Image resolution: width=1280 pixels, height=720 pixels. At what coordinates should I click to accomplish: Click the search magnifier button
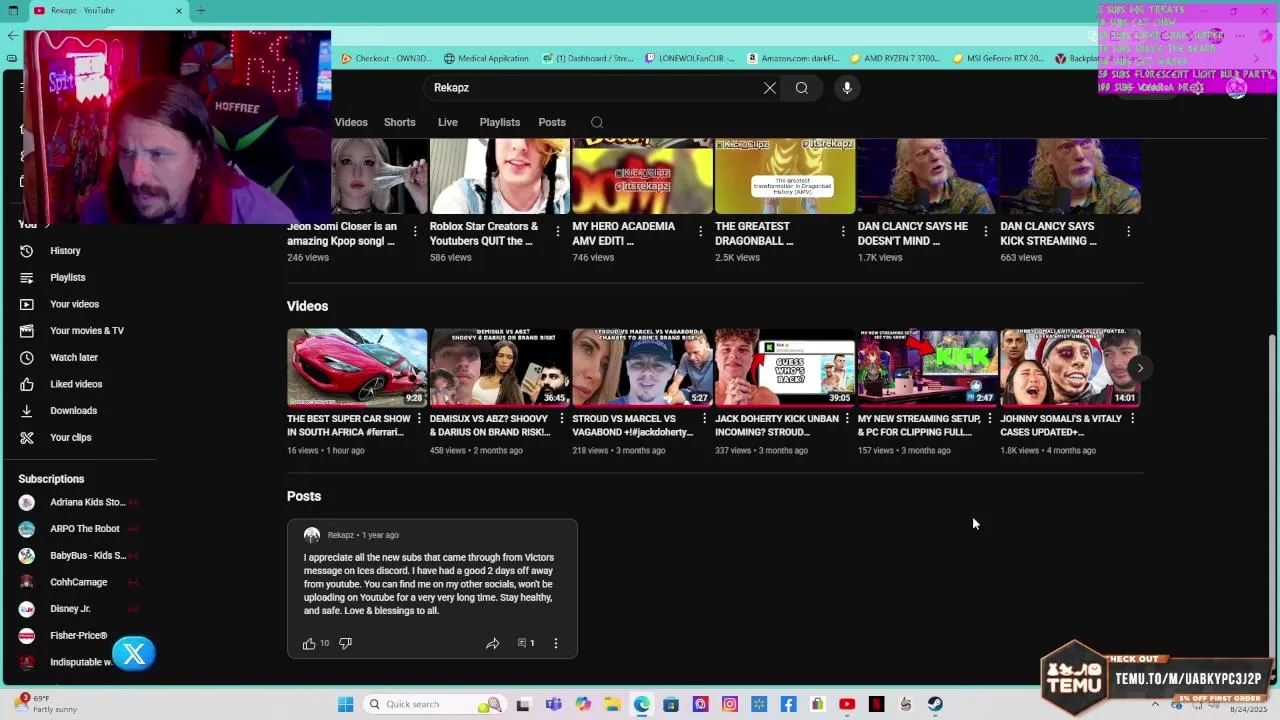tap(802, 88)
